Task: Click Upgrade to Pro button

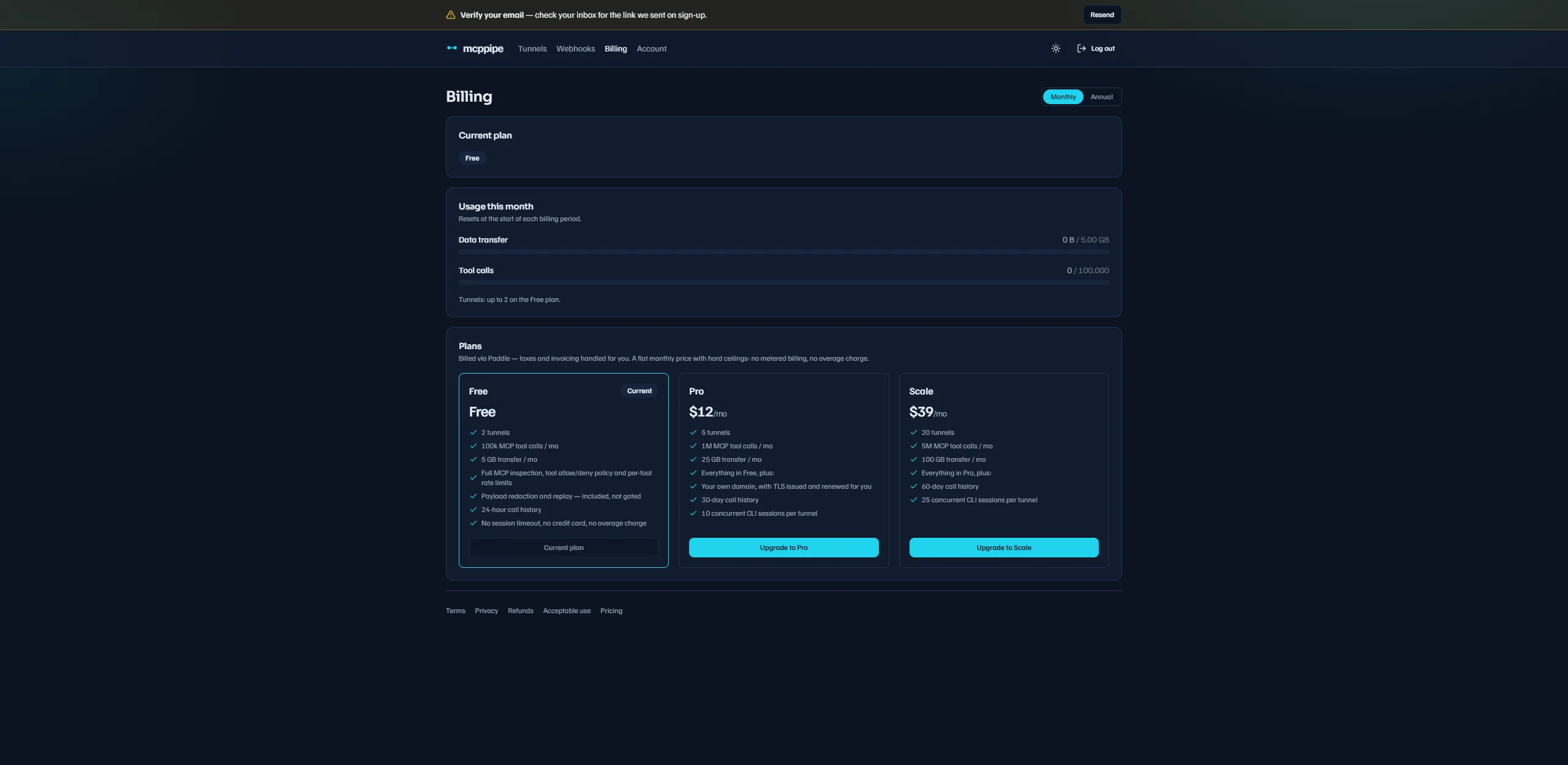Action: tap(783, 548)
